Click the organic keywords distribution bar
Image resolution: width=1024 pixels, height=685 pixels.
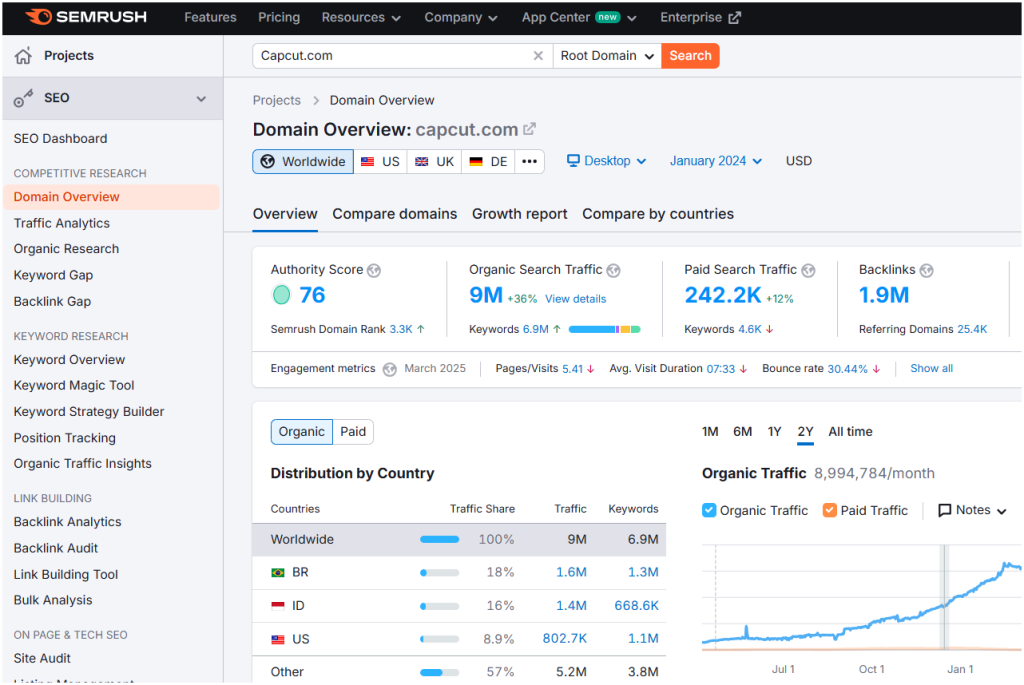coord(604,330)
